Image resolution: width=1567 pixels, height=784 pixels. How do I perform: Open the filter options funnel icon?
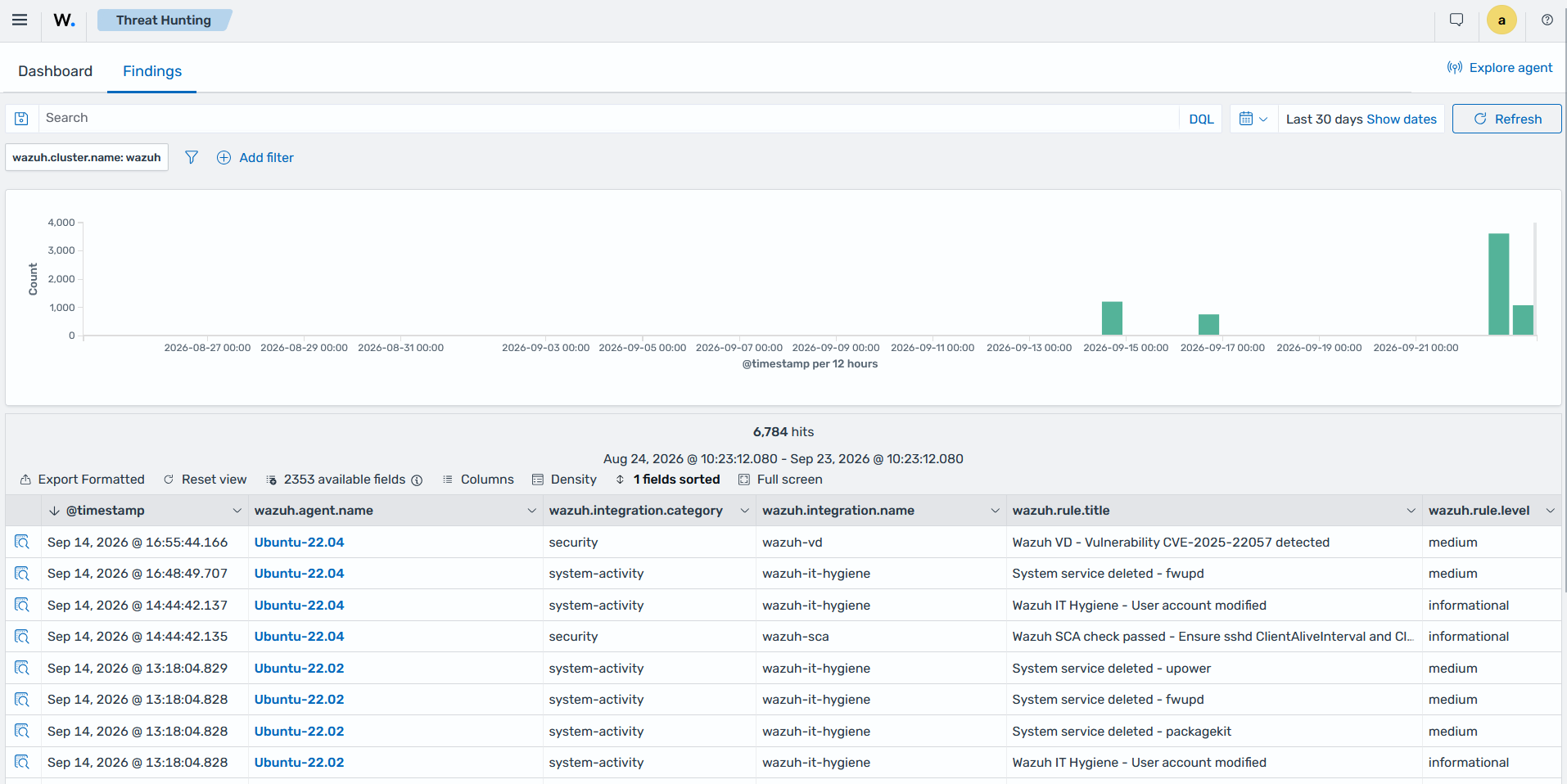(192, 157)
